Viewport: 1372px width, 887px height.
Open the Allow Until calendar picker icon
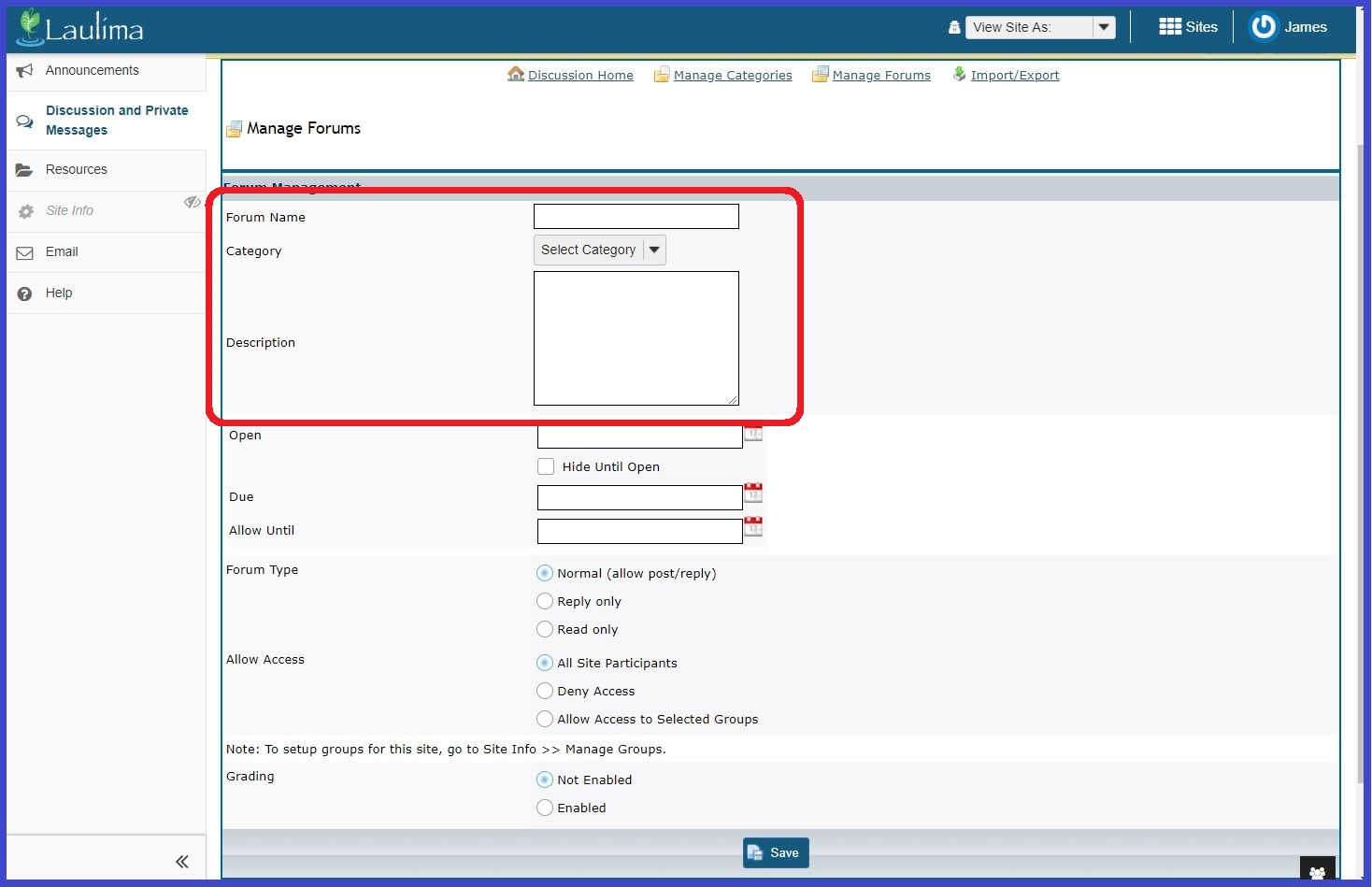tap(753, 526)
